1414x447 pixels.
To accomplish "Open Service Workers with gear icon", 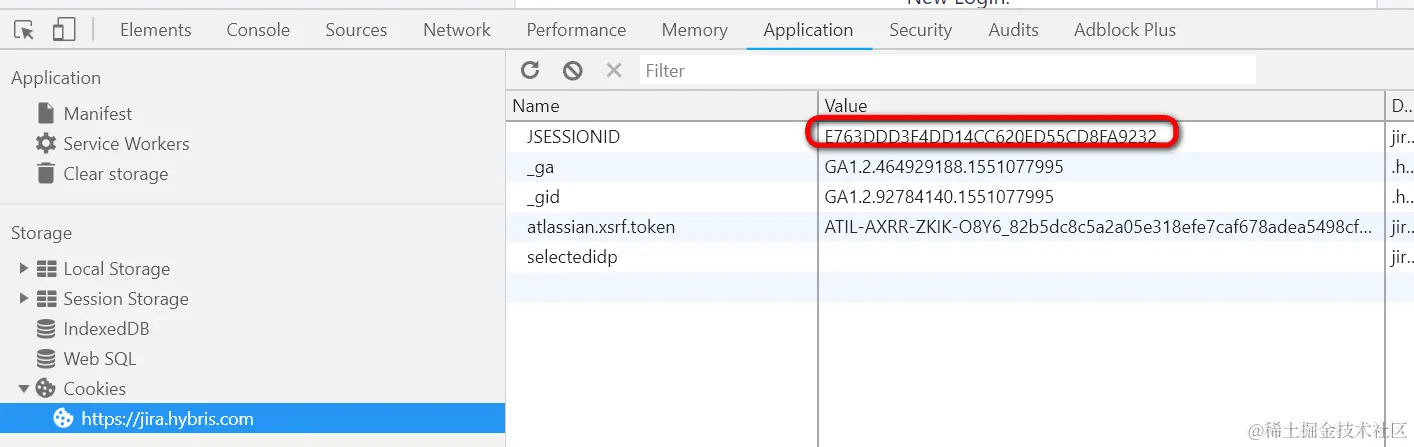I will (x=112, y=144).
